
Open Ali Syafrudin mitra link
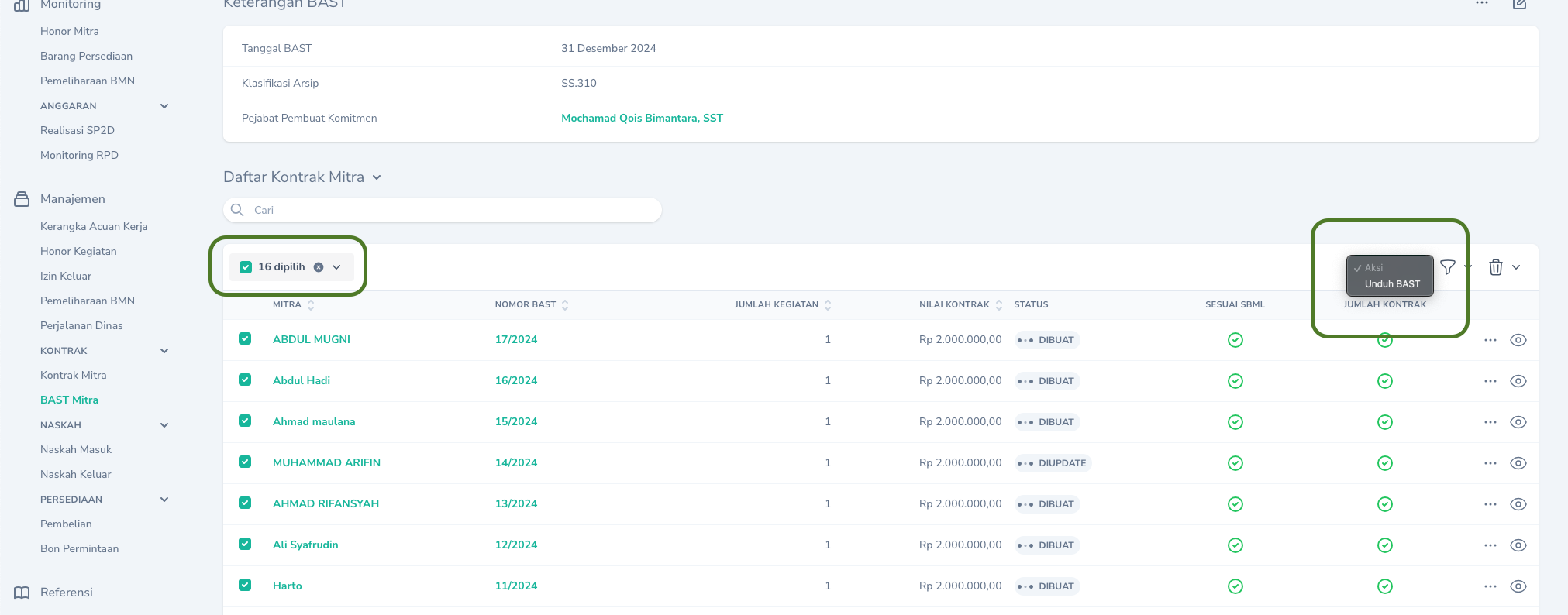coord(305,545)
